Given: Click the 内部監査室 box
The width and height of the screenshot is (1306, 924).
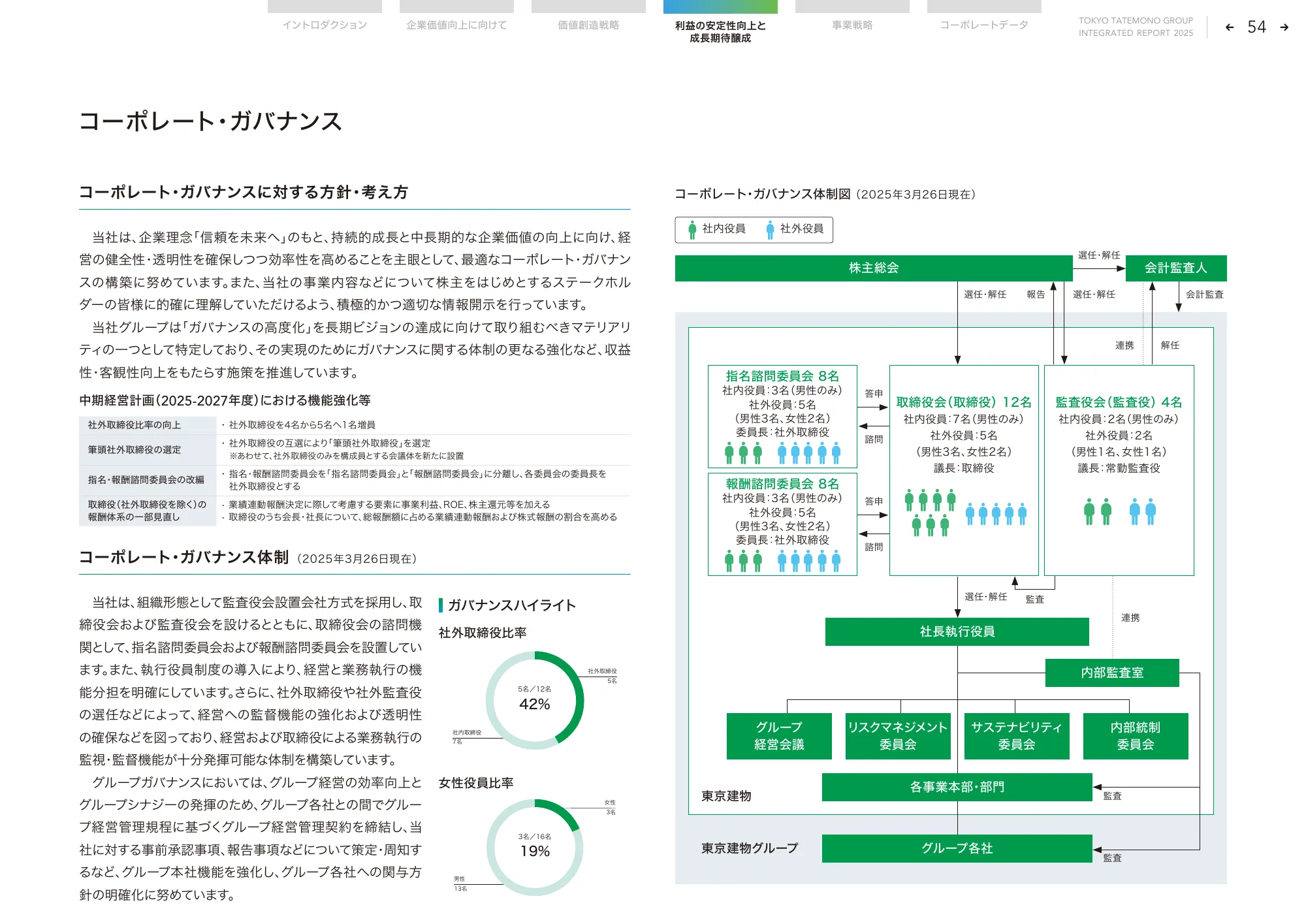Looking at the screenshot, I should (1111, 673).
